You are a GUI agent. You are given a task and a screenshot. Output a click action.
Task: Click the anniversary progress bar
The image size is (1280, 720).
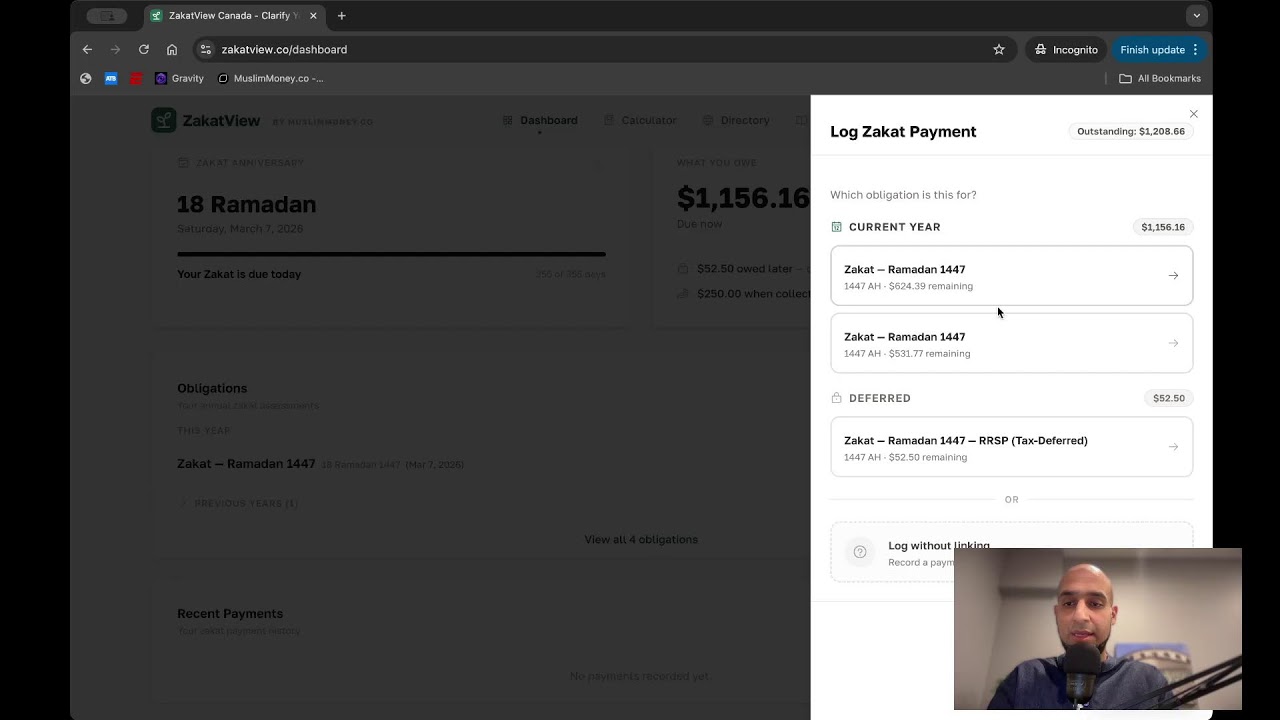[x=391, y=254]
